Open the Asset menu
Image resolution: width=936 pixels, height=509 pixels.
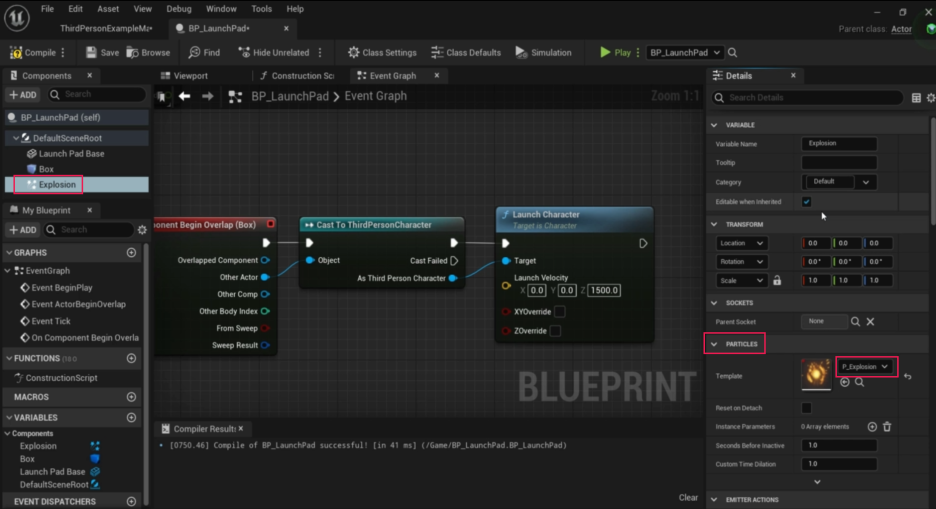click(108, 9)
